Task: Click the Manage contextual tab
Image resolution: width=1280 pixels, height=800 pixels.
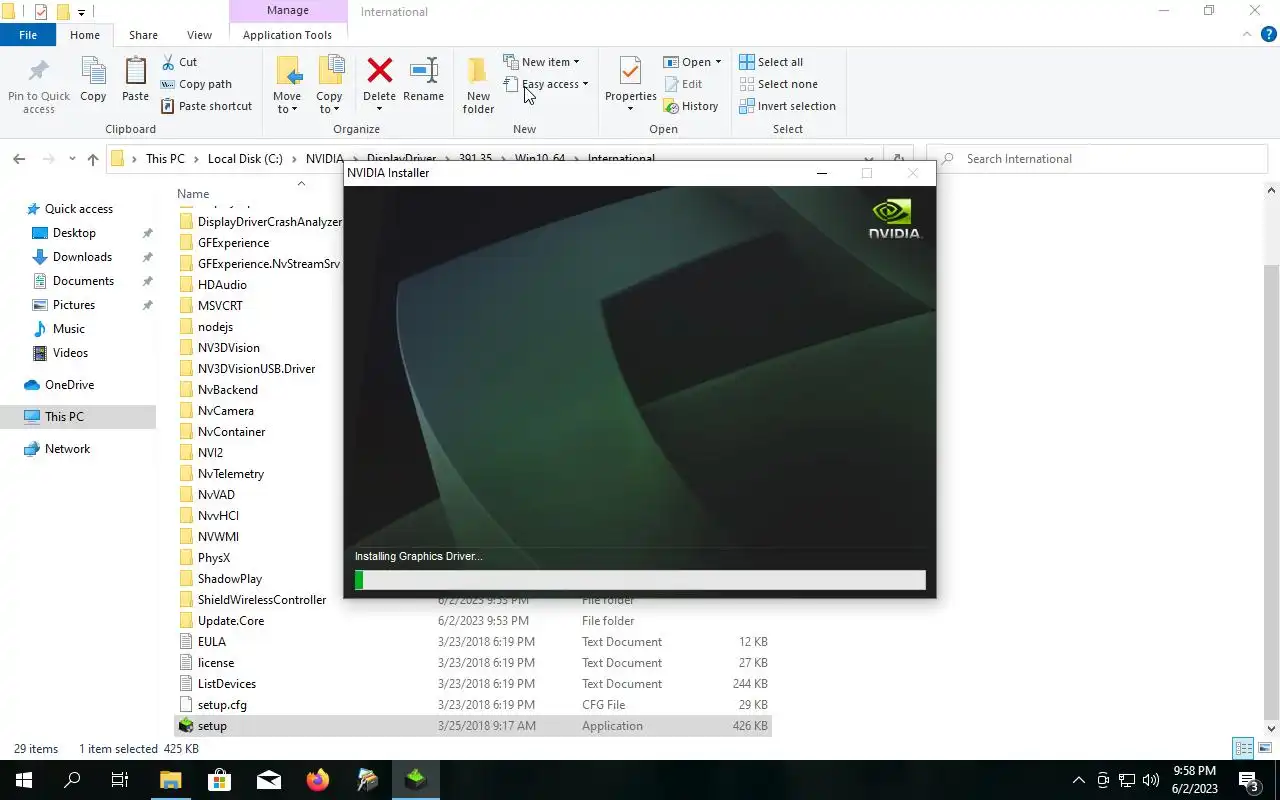Action: click(287, 11)
